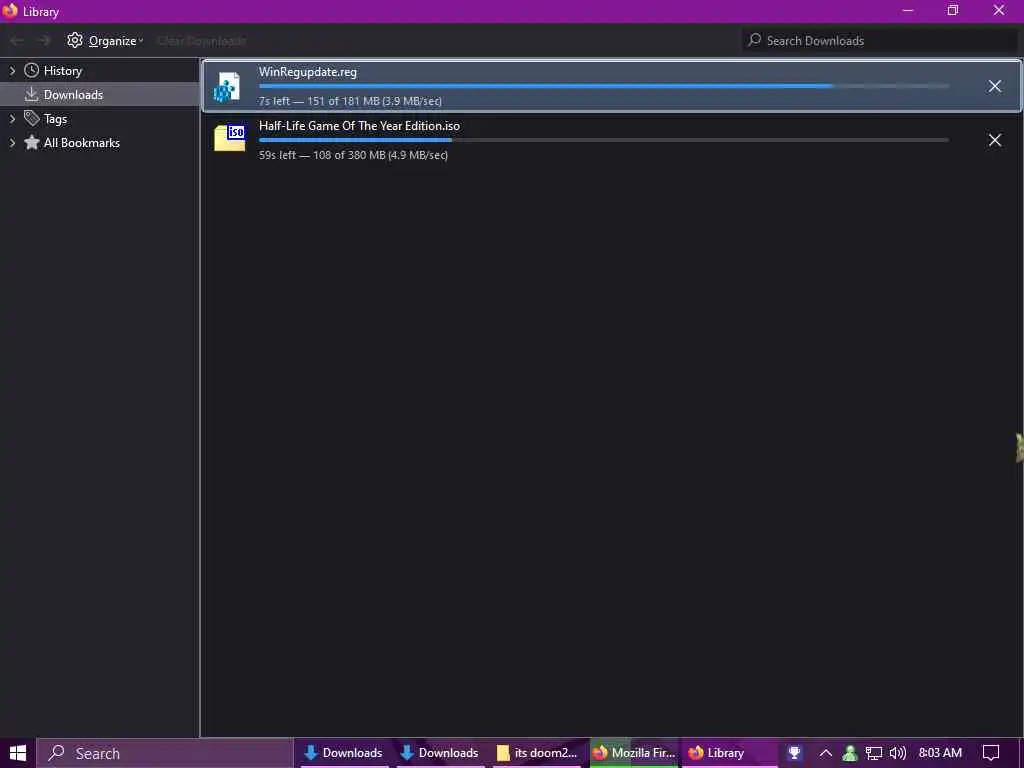The height and width of the screenshot is (768, 1024).
Task: Click the '59s left — 108 of 380 MB' status
Action: click(353, 155)
